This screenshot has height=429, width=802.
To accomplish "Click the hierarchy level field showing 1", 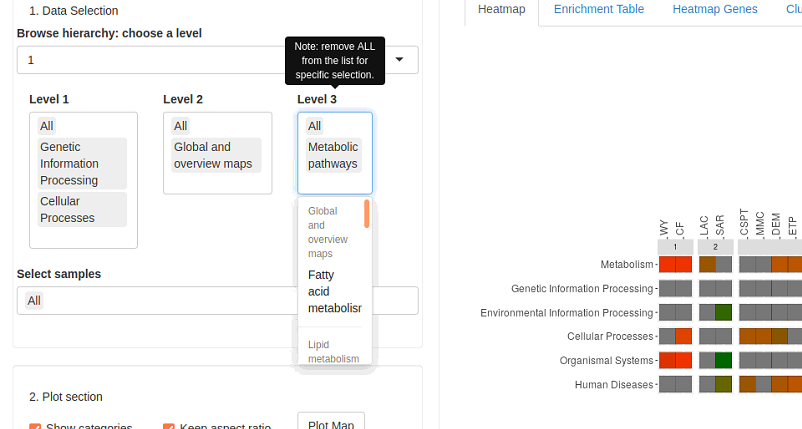I will point(217,60).
